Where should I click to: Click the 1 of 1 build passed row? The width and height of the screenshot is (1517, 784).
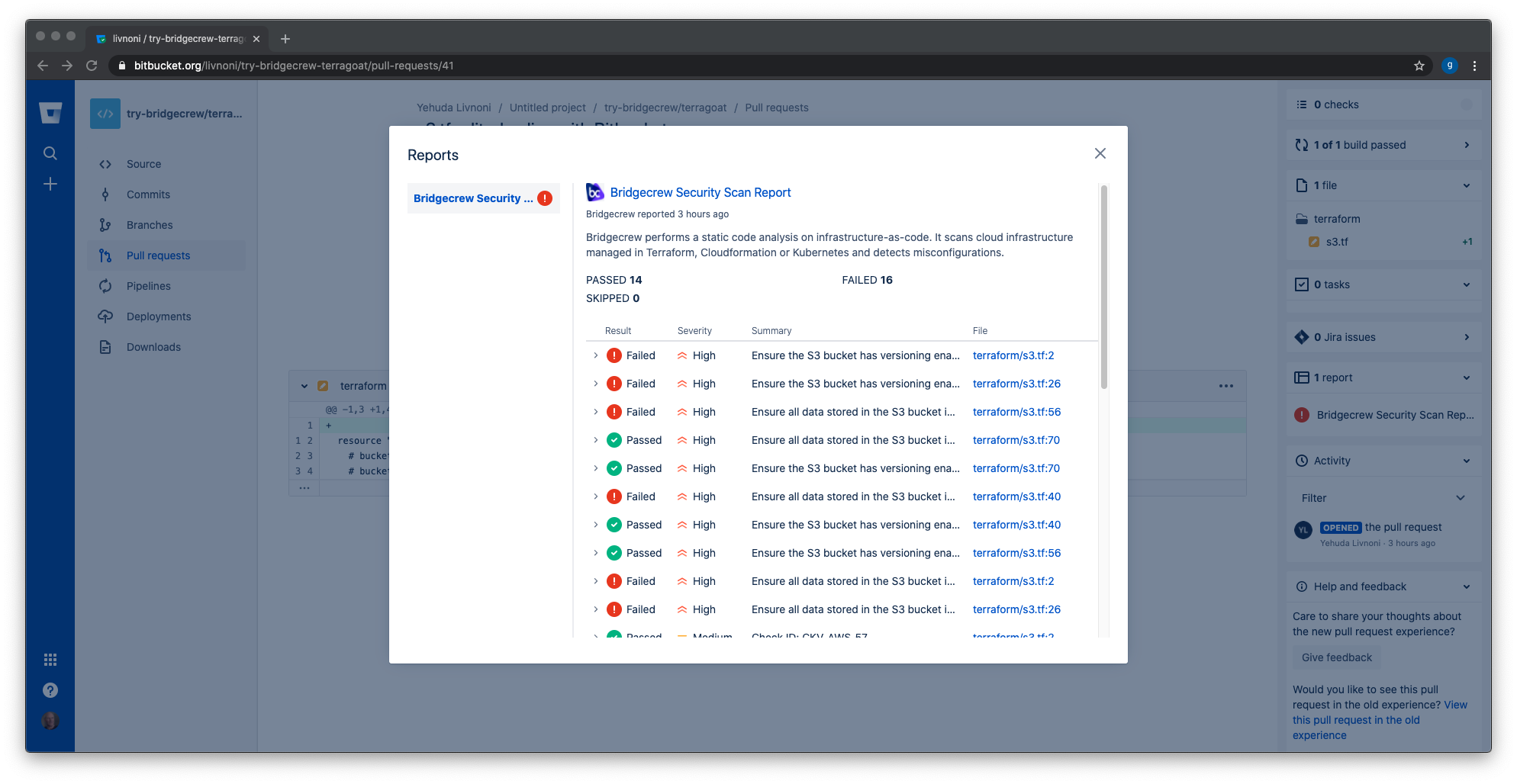tap(1384, 145)
